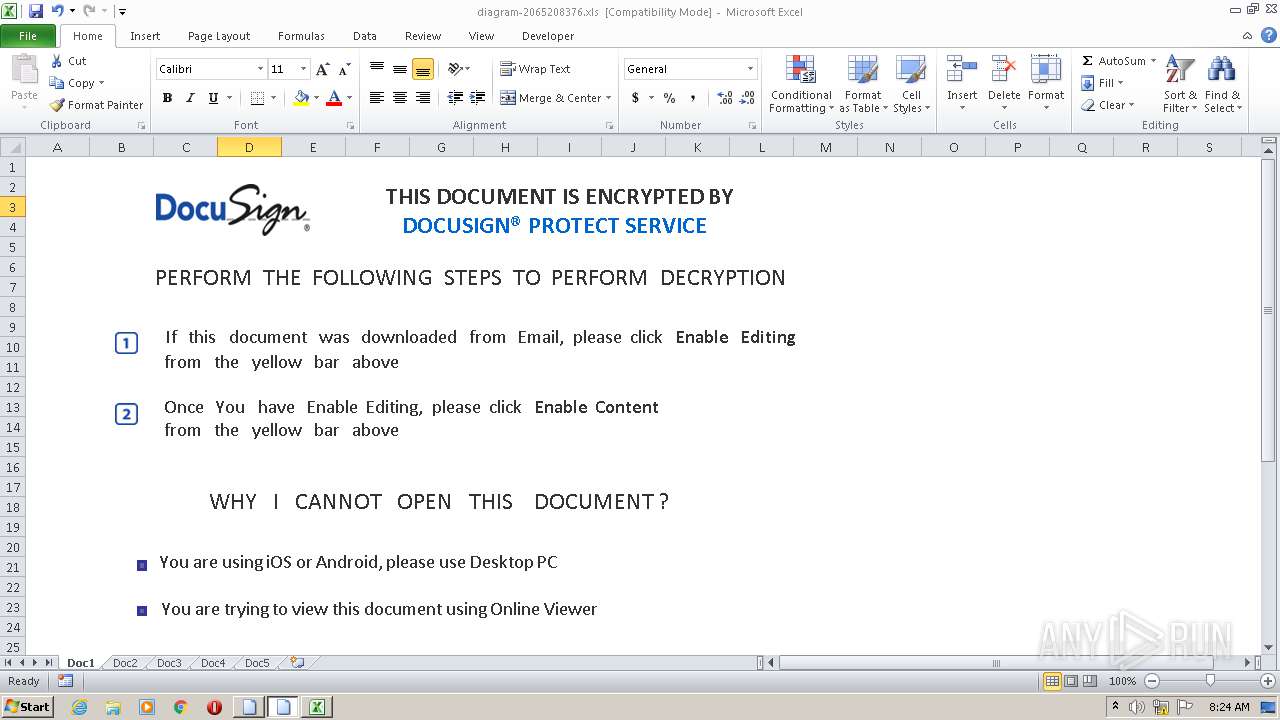Open Format as Table gallery
The width and height of the screenshot is (1280, 720).
click(863, 84)
